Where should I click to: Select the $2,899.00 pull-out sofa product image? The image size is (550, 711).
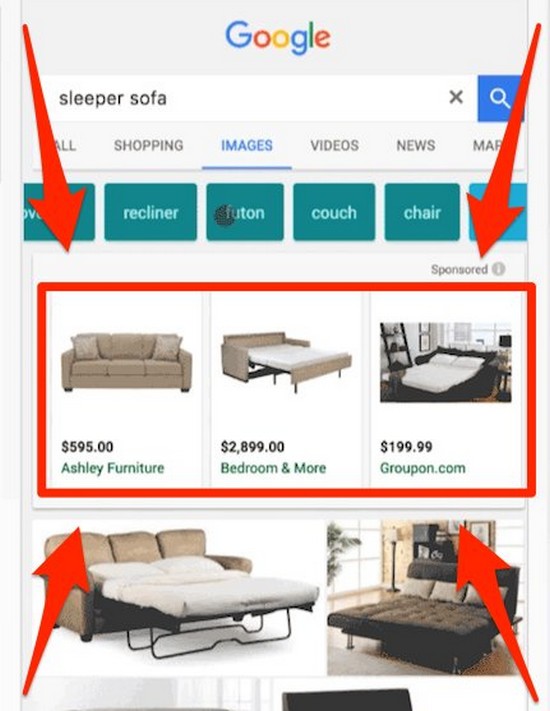coord(286,362)
